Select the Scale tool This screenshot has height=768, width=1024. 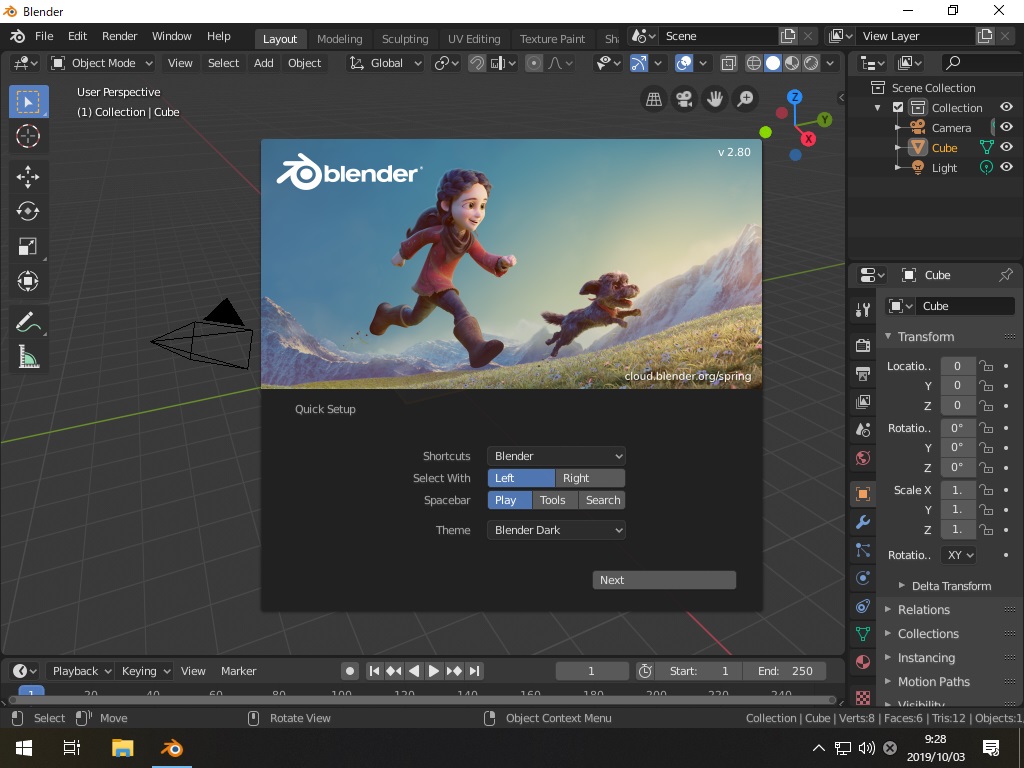click(x=28, y=246)
